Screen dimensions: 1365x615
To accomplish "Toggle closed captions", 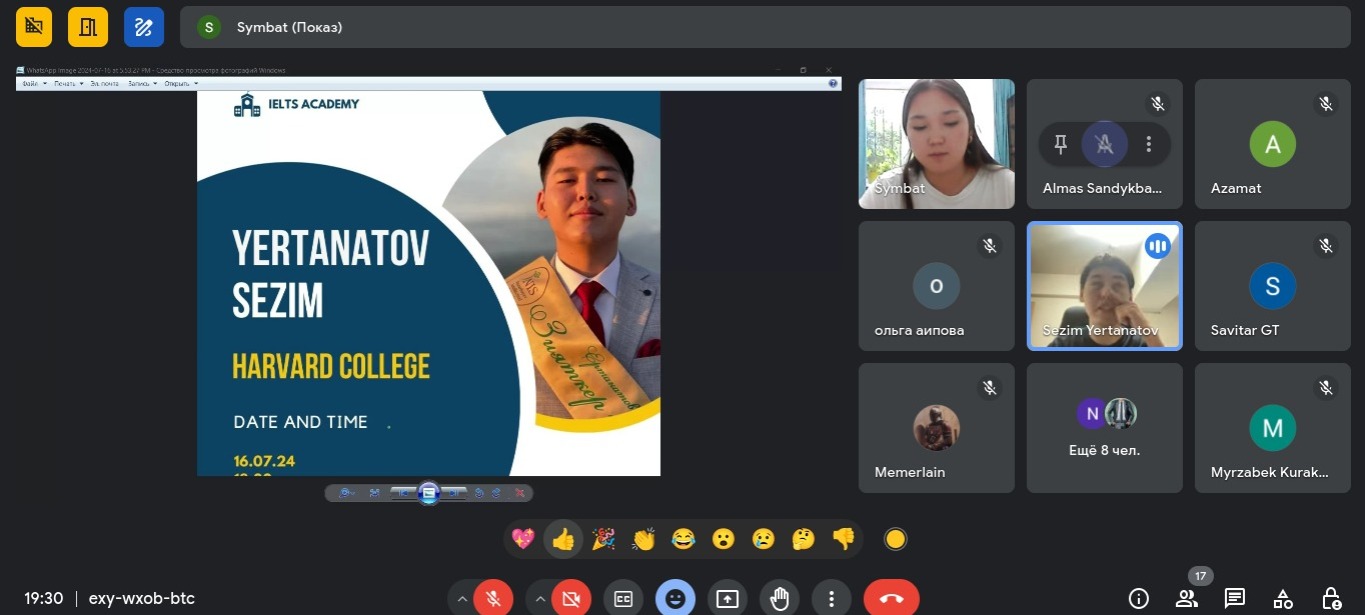I will coord(623,599).
